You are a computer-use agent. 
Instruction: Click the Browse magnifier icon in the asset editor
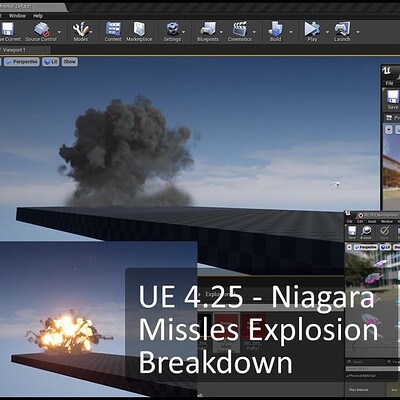pos(366,232)
